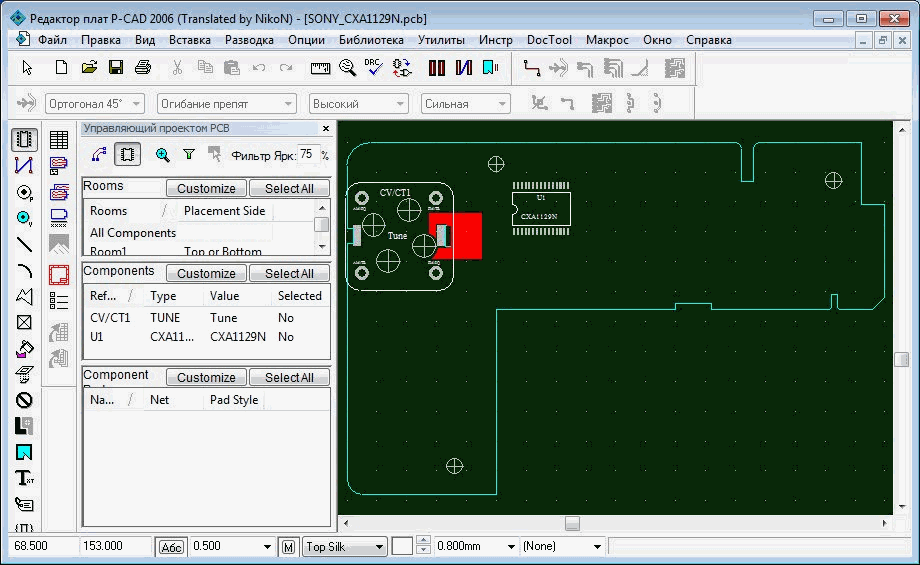Image resolution: width=920 pixels, height=565 pixels.
Task: Click the current layer color swatch
Action: click(x=402, y=546)
